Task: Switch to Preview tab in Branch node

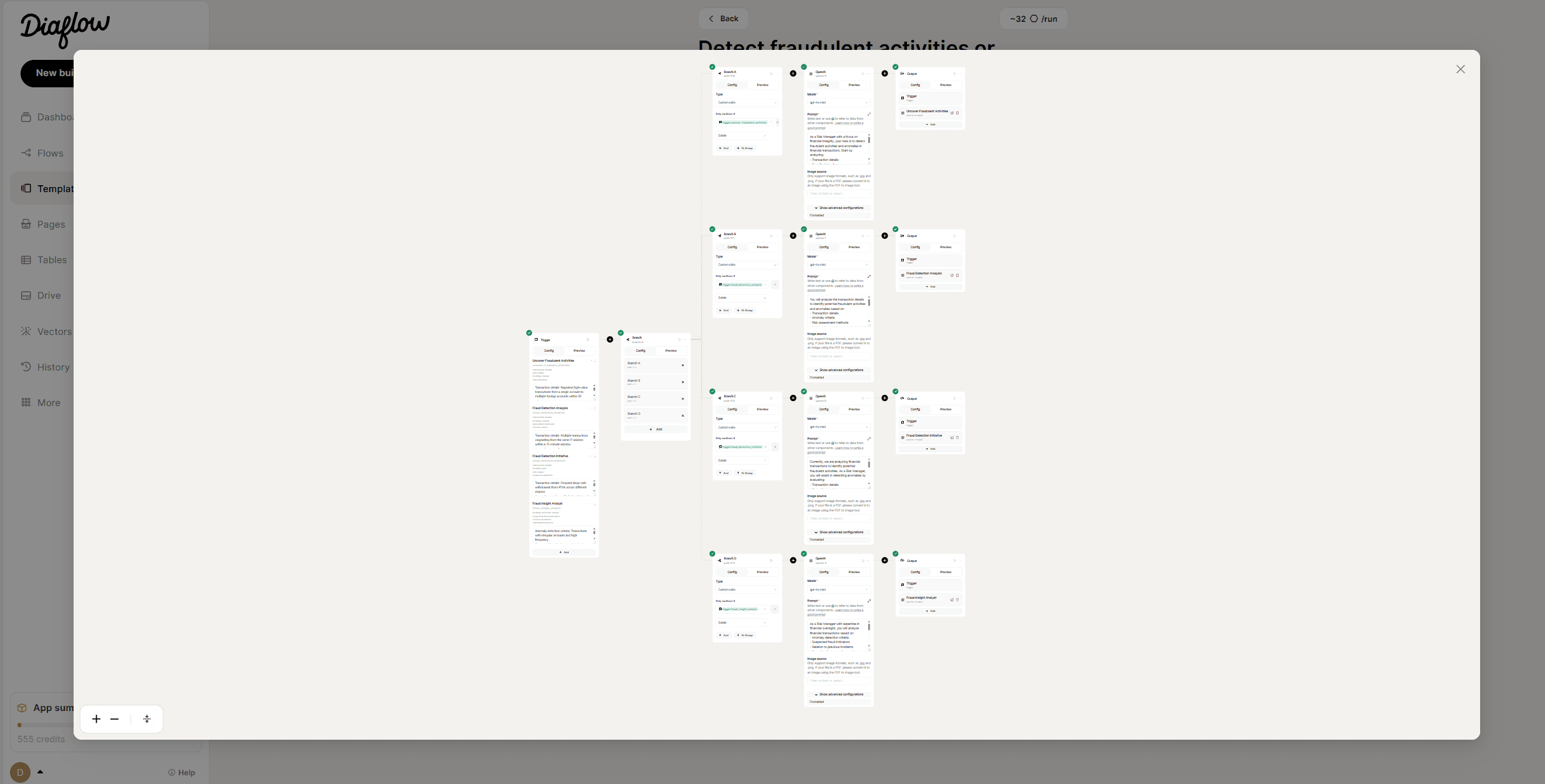Action: click(x=671, y=351)
